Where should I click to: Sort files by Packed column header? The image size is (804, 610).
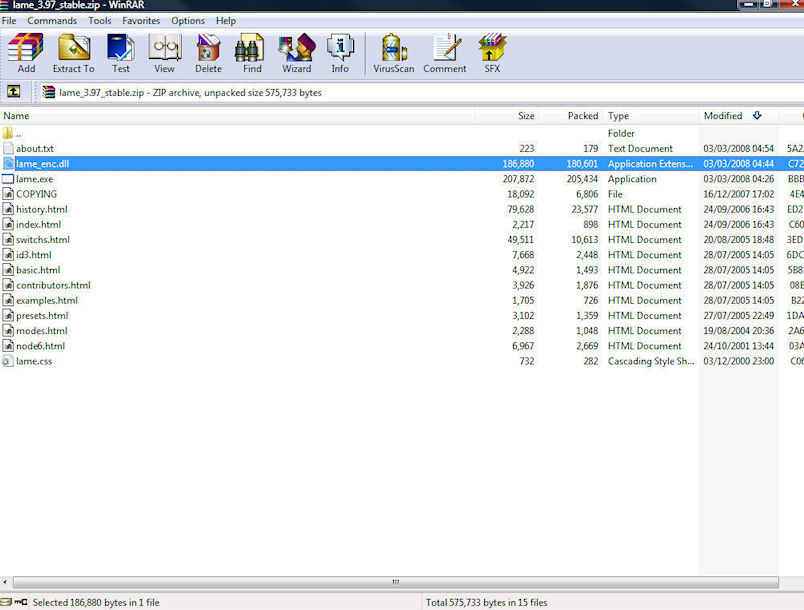[571, 116]
